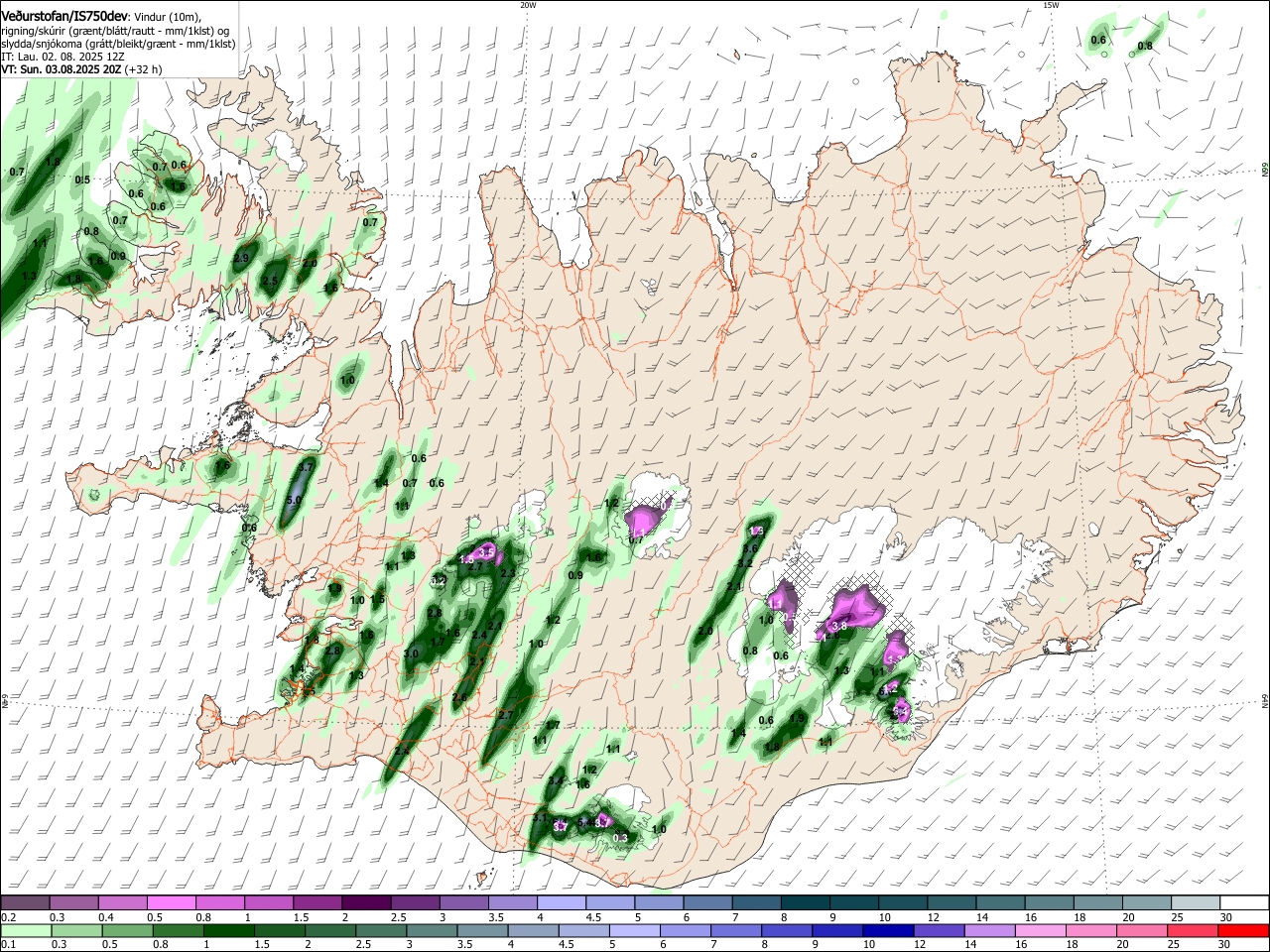Click the Vindur (10m) label
Viewport: 1270px width, 952px height.
[x=167, y=18]
